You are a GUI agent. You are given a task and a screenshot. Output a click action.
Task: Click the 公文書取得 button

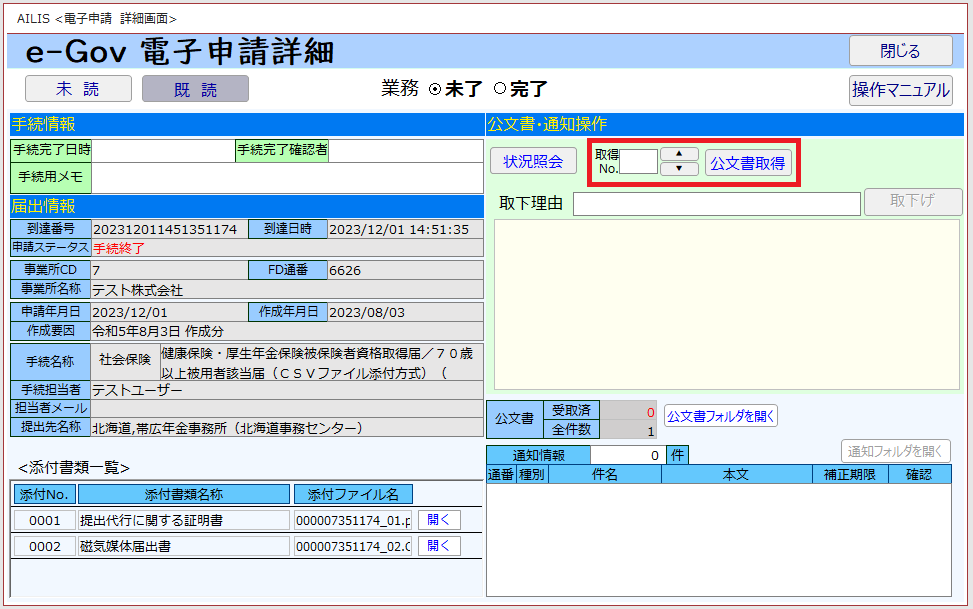[747, 163]
